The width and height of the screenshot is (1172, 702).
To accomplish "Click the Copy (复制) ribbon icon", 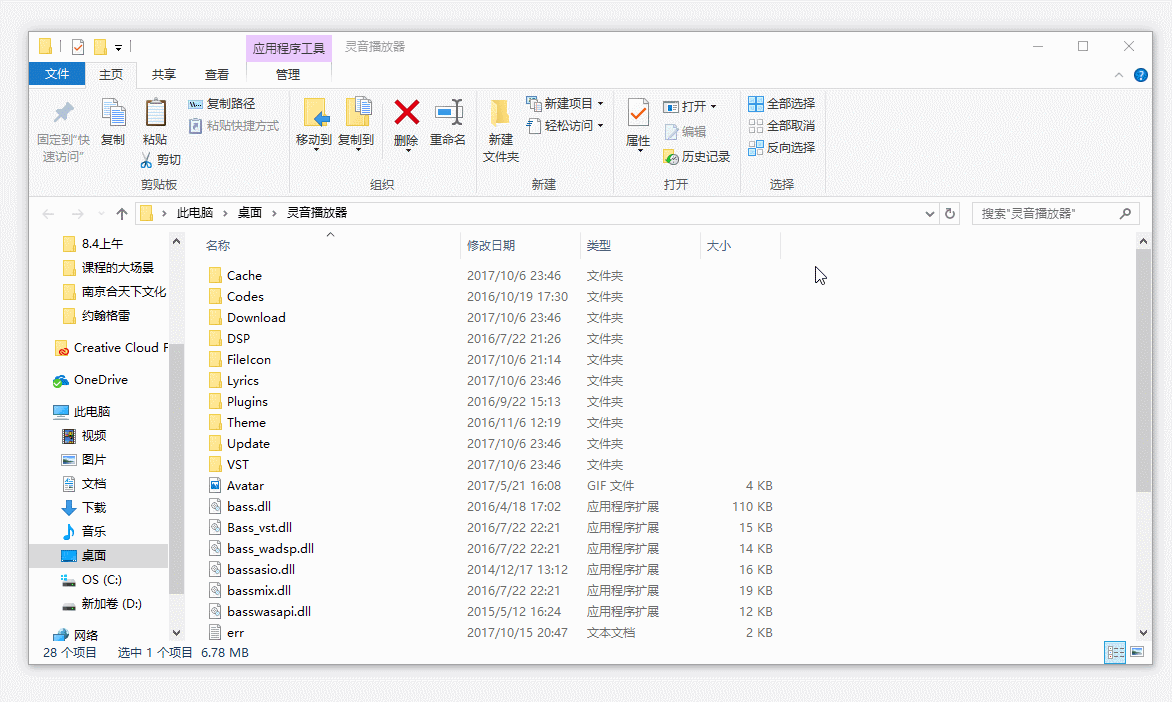I will pyautogui.click(x=113, y=114).
